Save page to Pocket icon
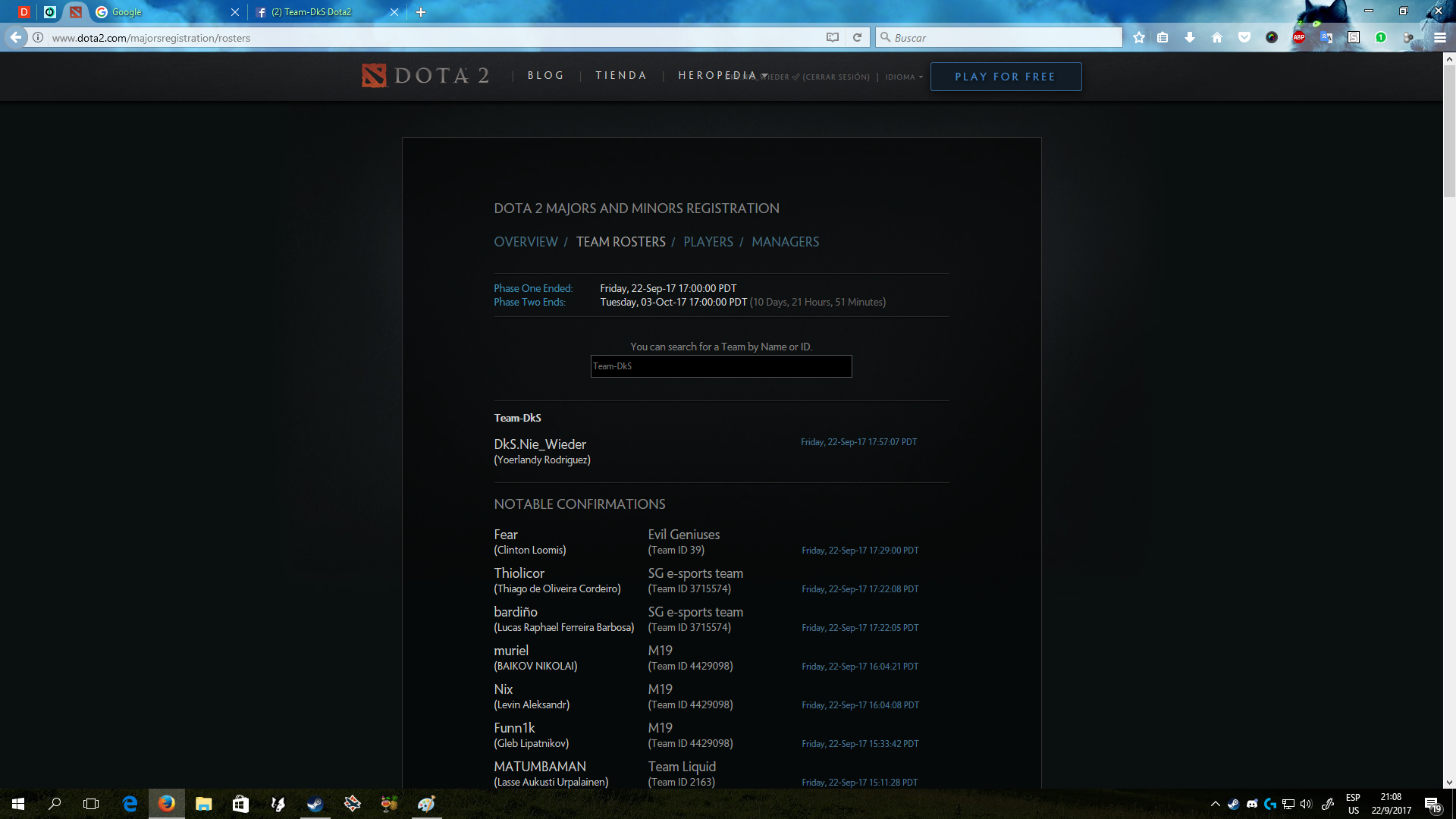Image resolution: width=1456 pixels, height=819 pixels. pyautogui.click(x=1244, y=37)
